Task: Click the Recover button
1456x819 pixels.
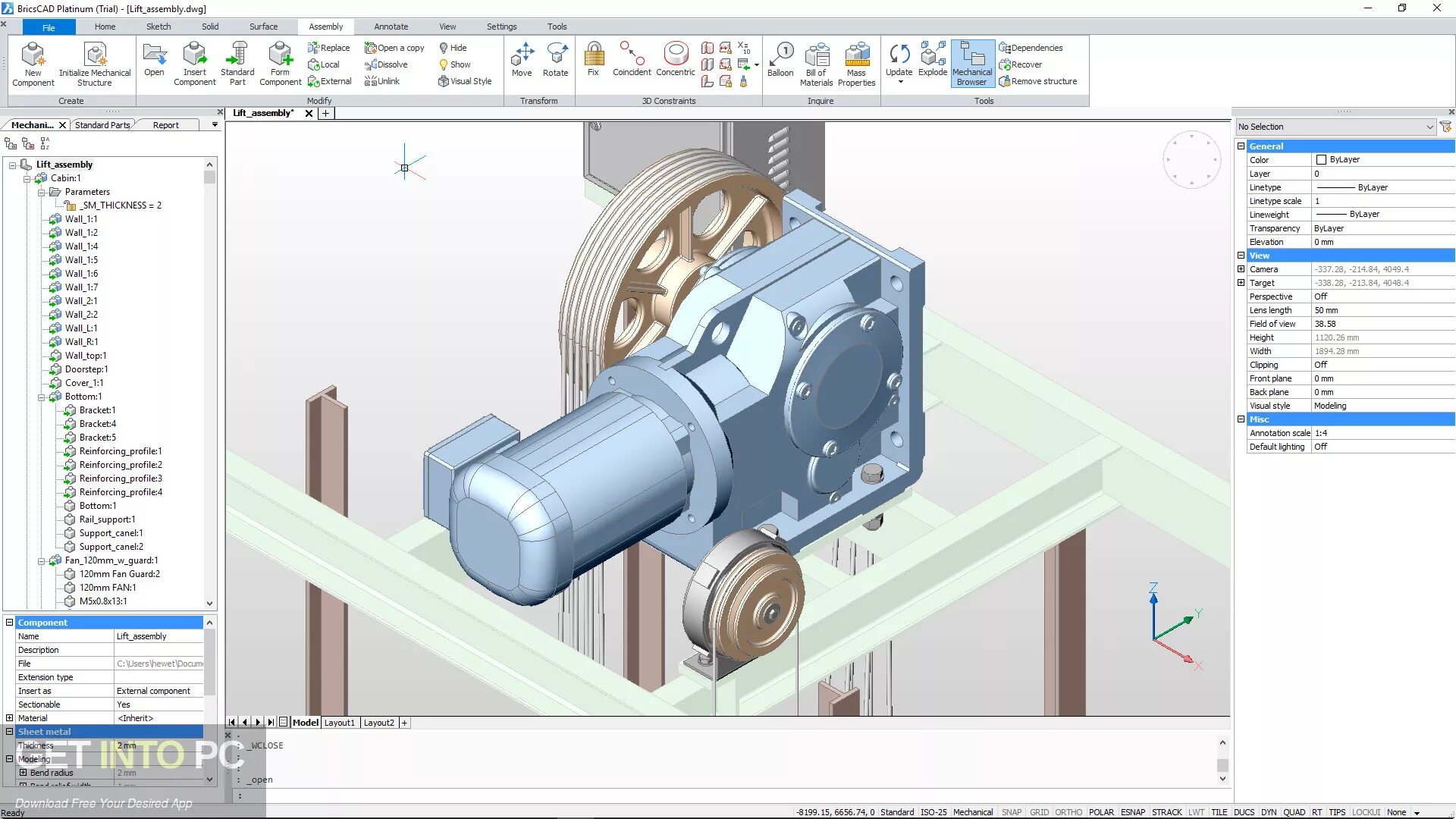Action: (x=1021, y=64)
